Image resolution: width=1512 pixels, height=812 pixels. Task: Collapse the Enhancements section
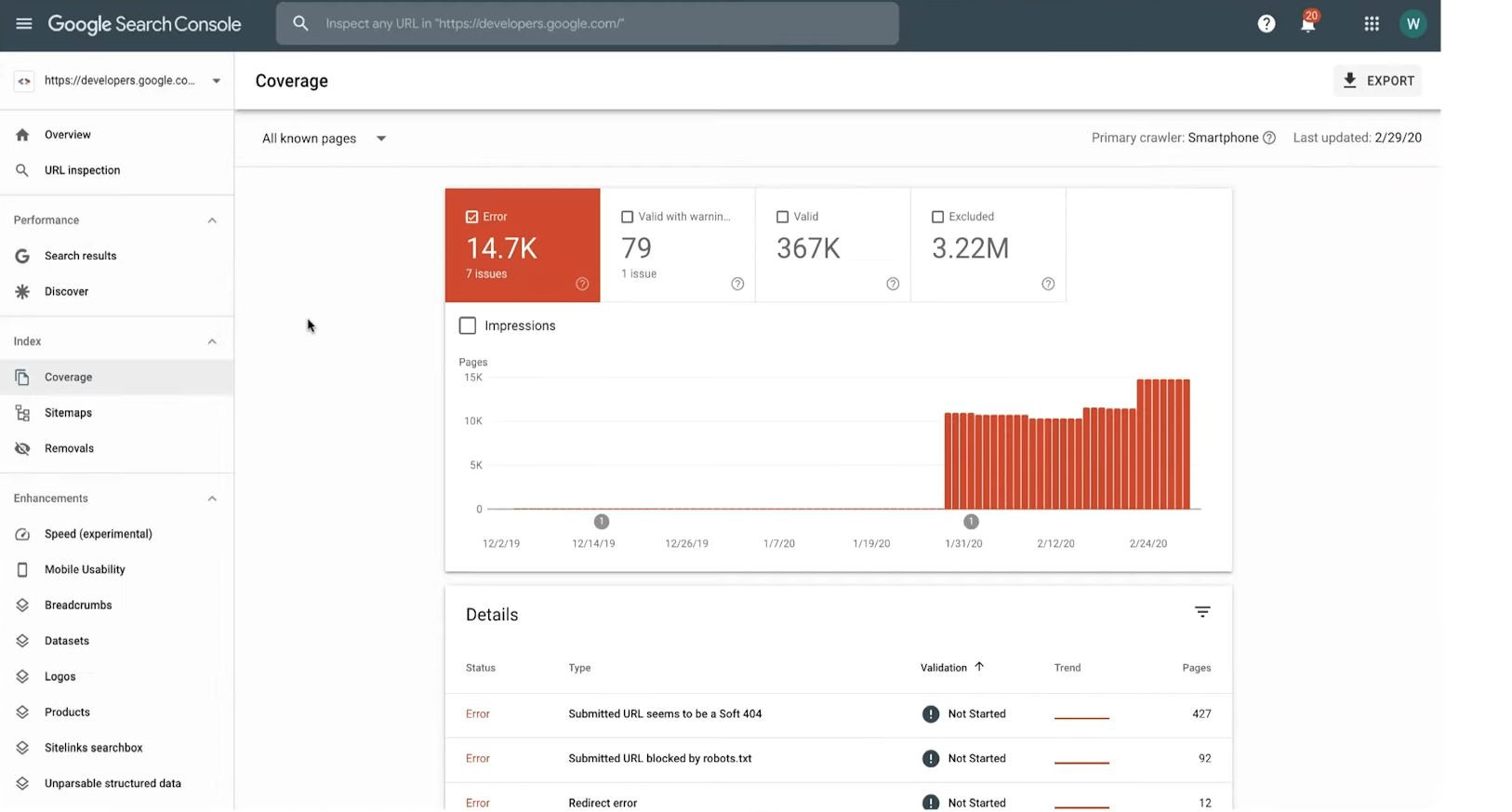click(212, 499)
